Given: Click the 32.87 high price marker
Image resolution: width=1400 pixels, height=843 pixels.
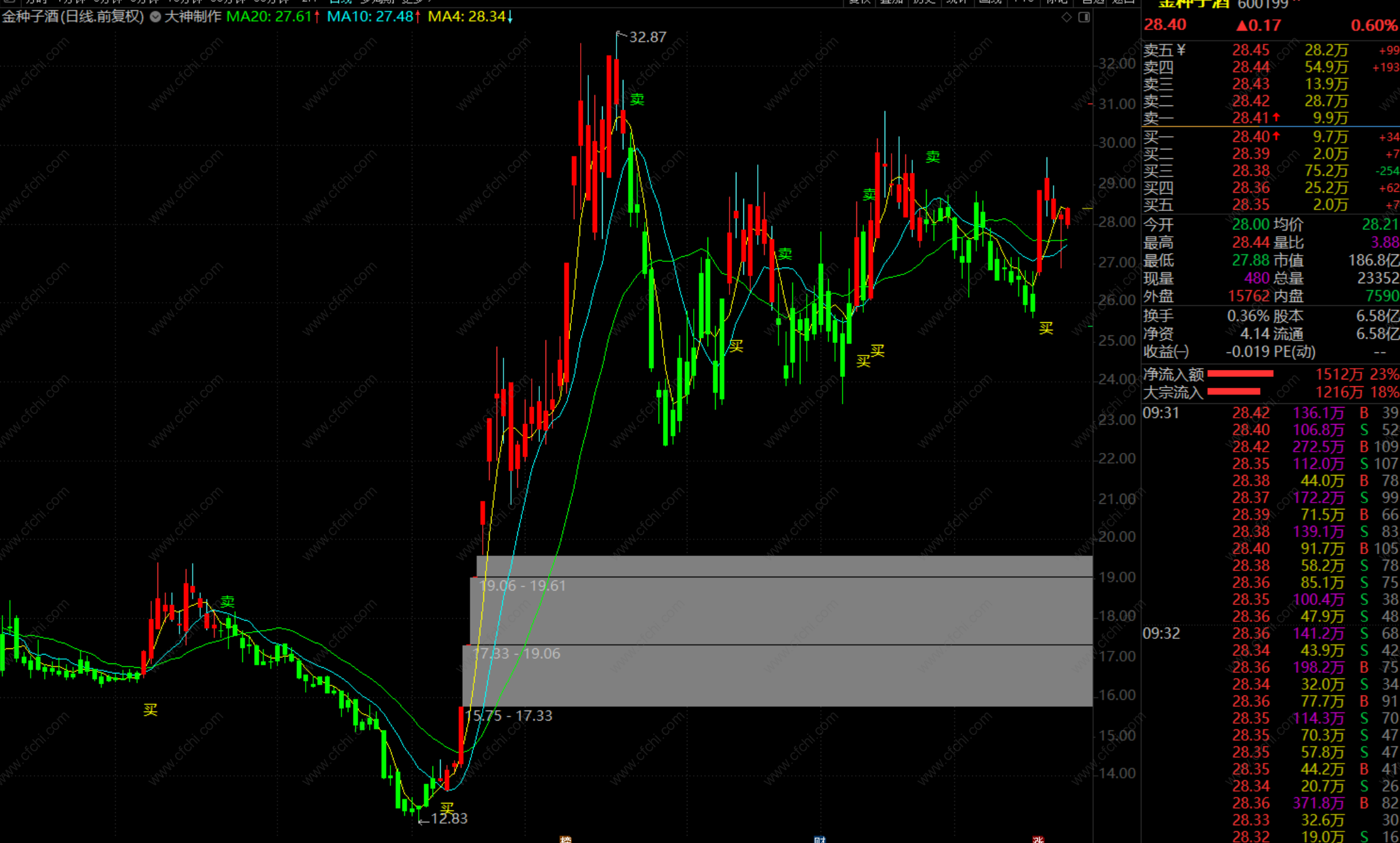Looking at the screenshot, I should 647,37.
